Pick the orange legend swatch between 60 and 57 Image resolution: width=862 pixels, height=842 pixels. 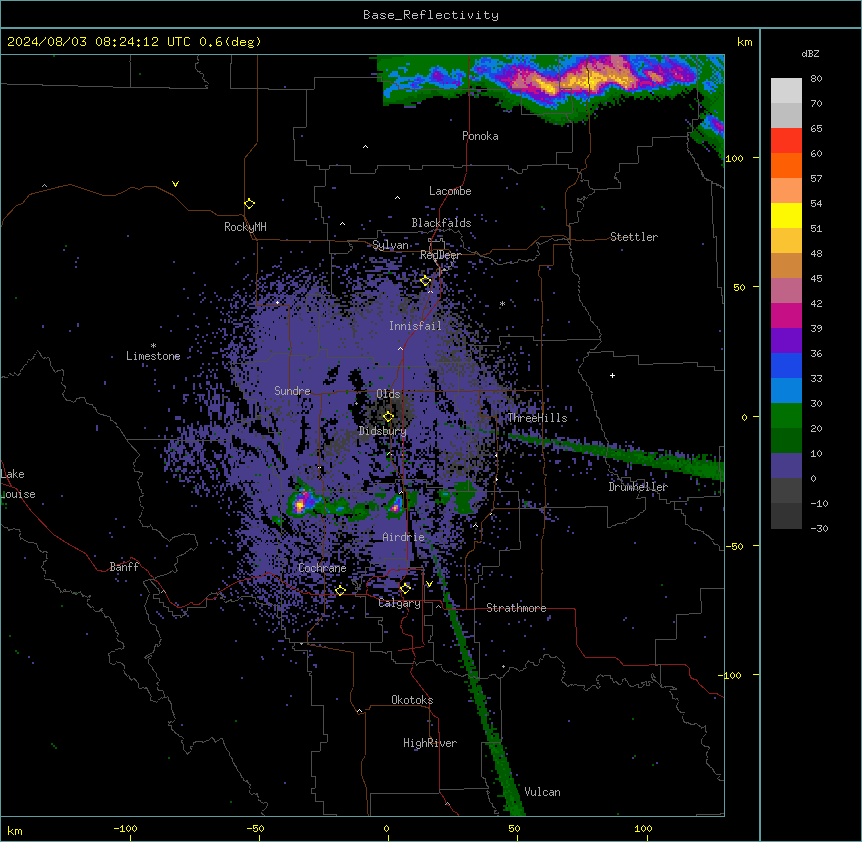point(786,166)
